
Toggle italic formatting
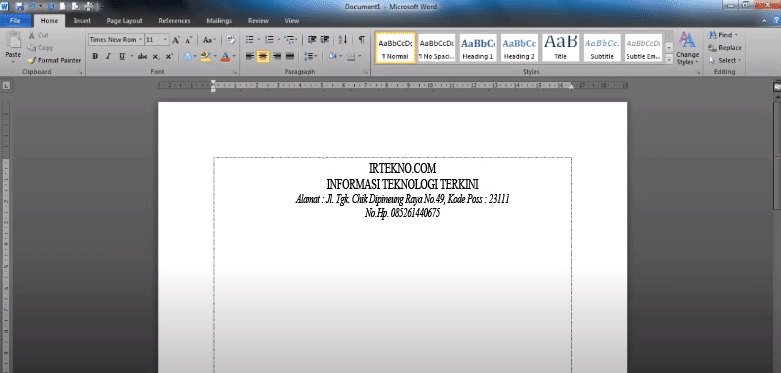[x=108, y=56]
